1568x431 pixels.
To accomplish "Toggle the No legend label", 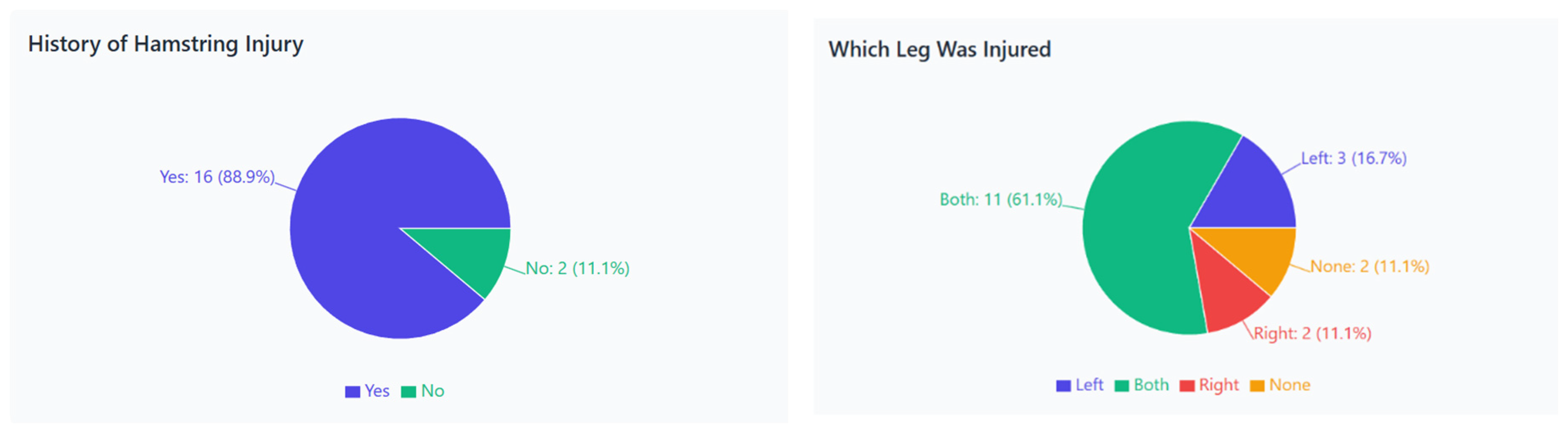I will [433, 391].
